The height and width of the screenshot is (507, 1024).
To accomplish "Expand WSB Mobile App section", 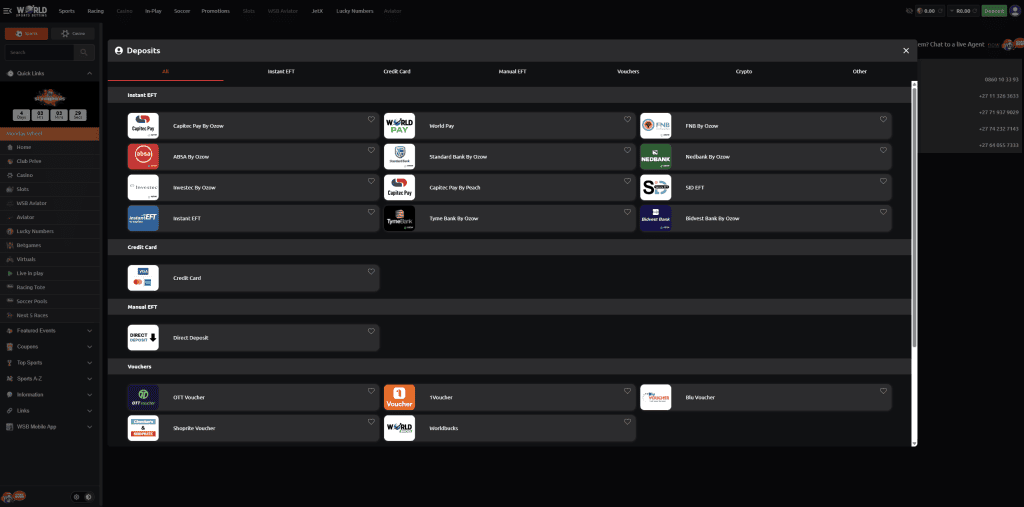I will (89, 427).
